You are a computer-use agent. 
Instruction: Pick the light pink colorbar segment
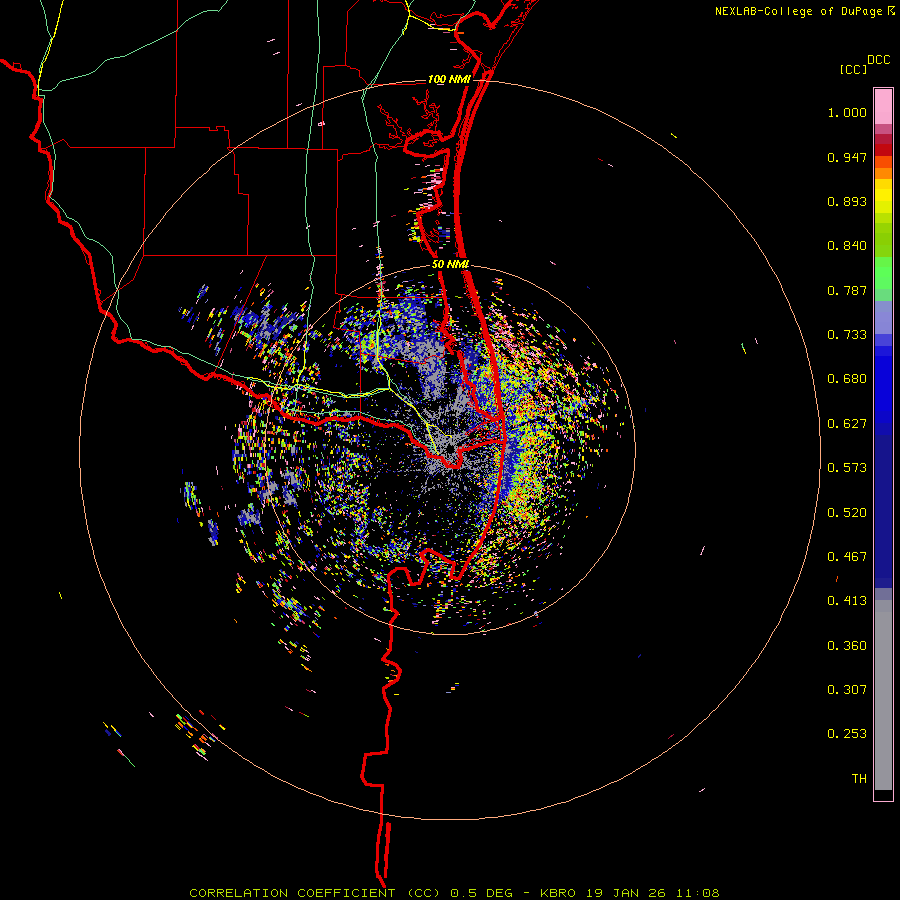(x=883, y=106)
